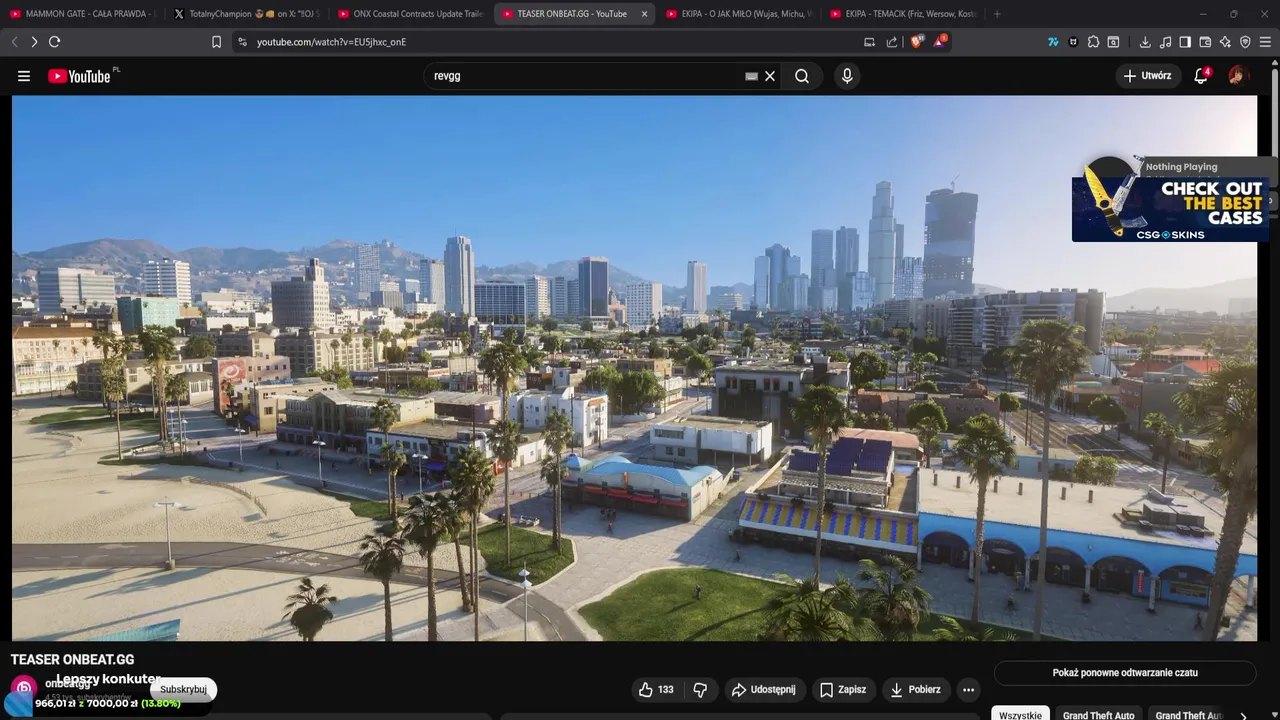The image size is (1280, 720).
Task: Open YouTube notifications bell
Action: pos(1201,76)
